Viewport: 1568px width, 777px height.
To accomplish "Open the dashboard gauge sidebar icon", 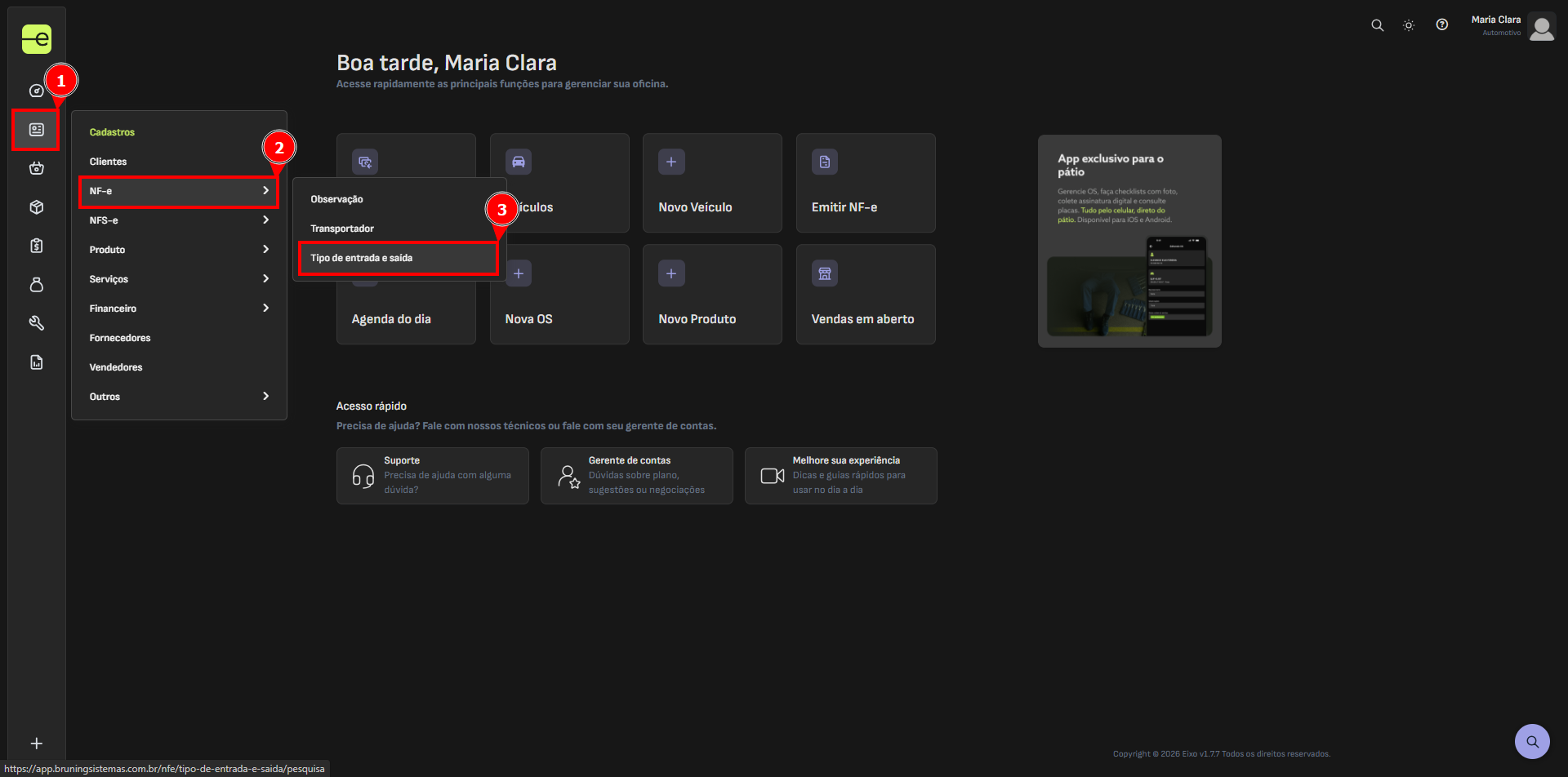I will (37, 91).
